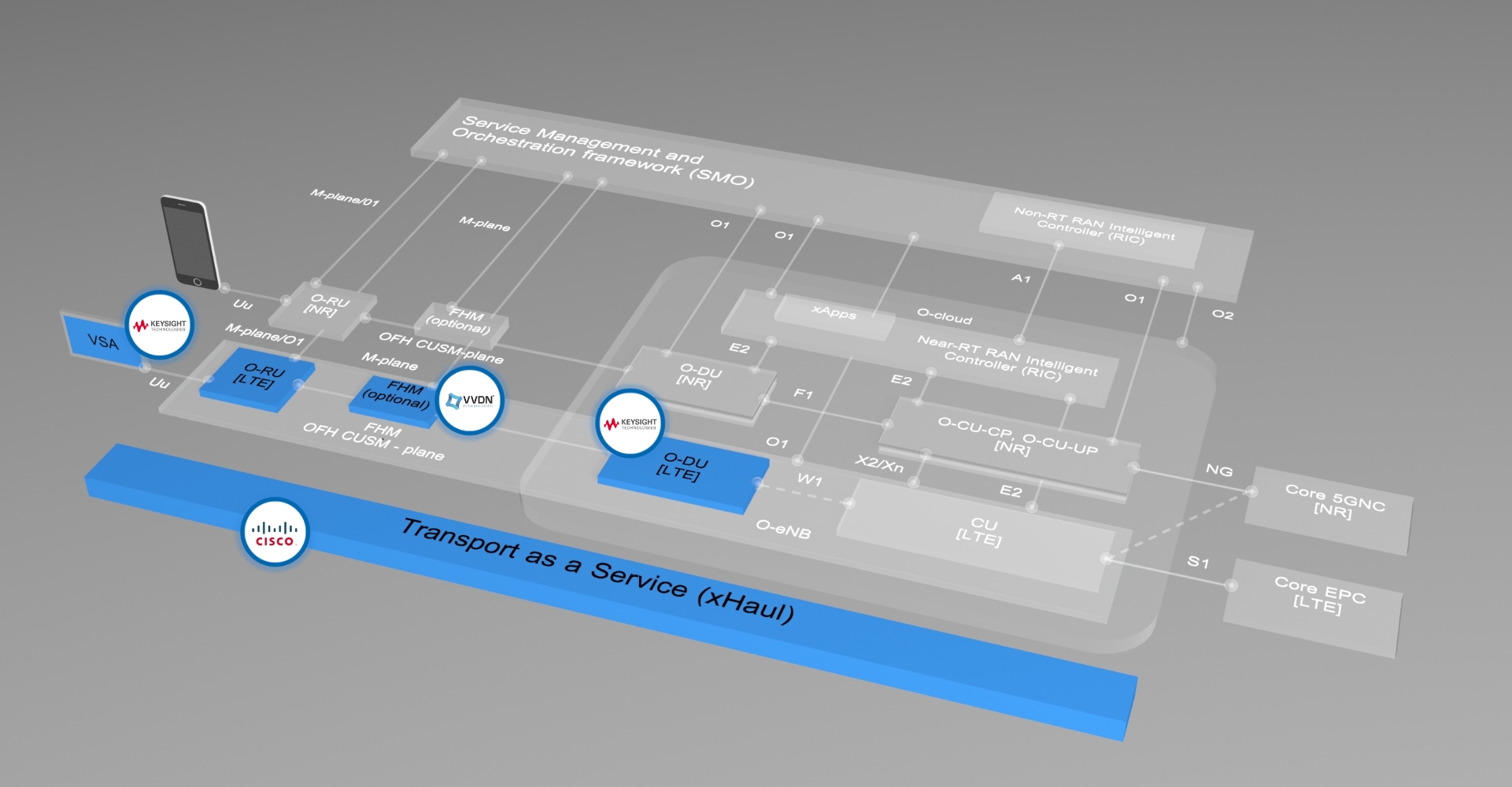Click the O-eNB label
Image resolution: width=1512 pixels, height=787 pixels.
coord(783,530)
